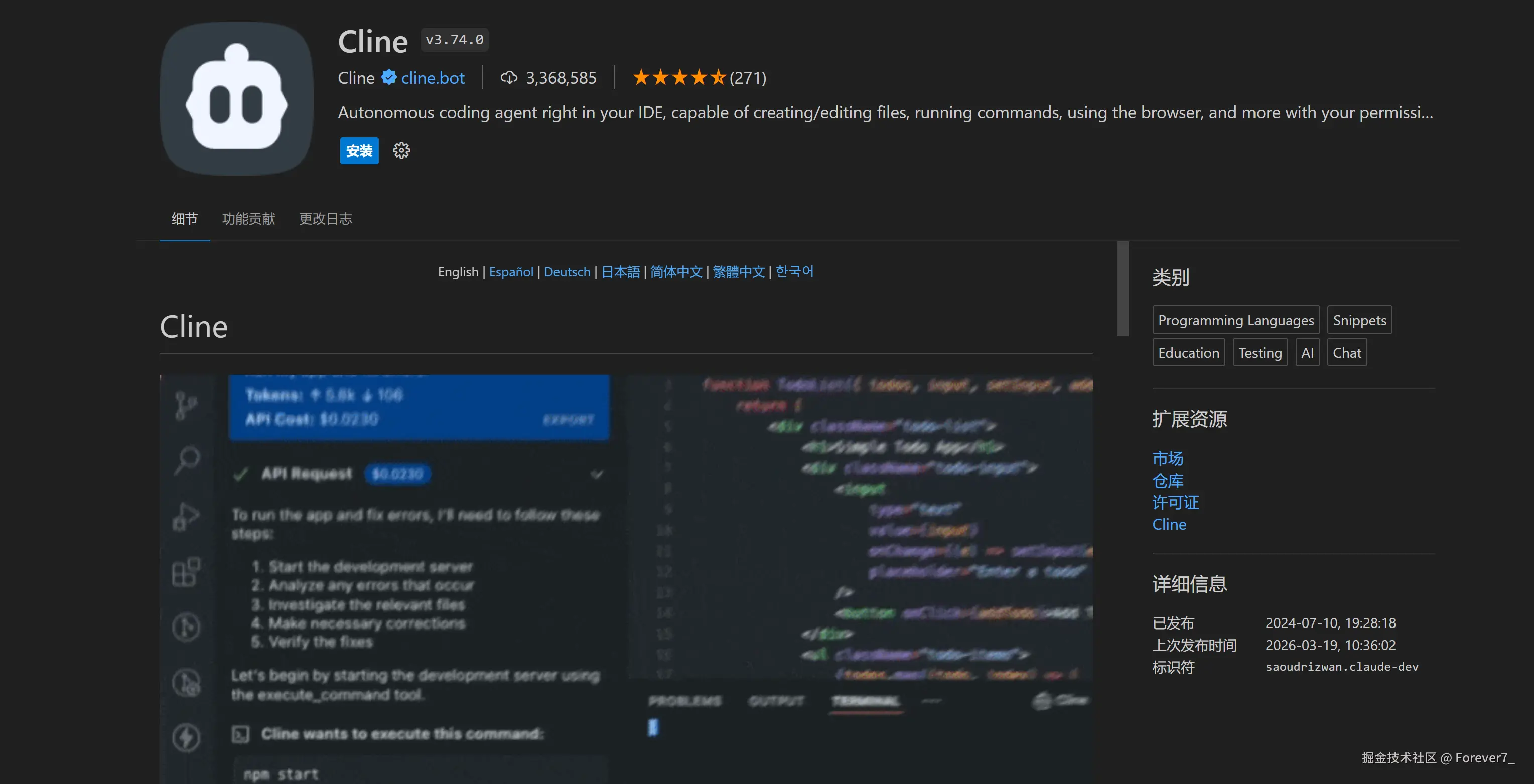This screenshot has width=1534, height=784.
Task: Click the verified publisher badge icon
Action: point(389,77)
